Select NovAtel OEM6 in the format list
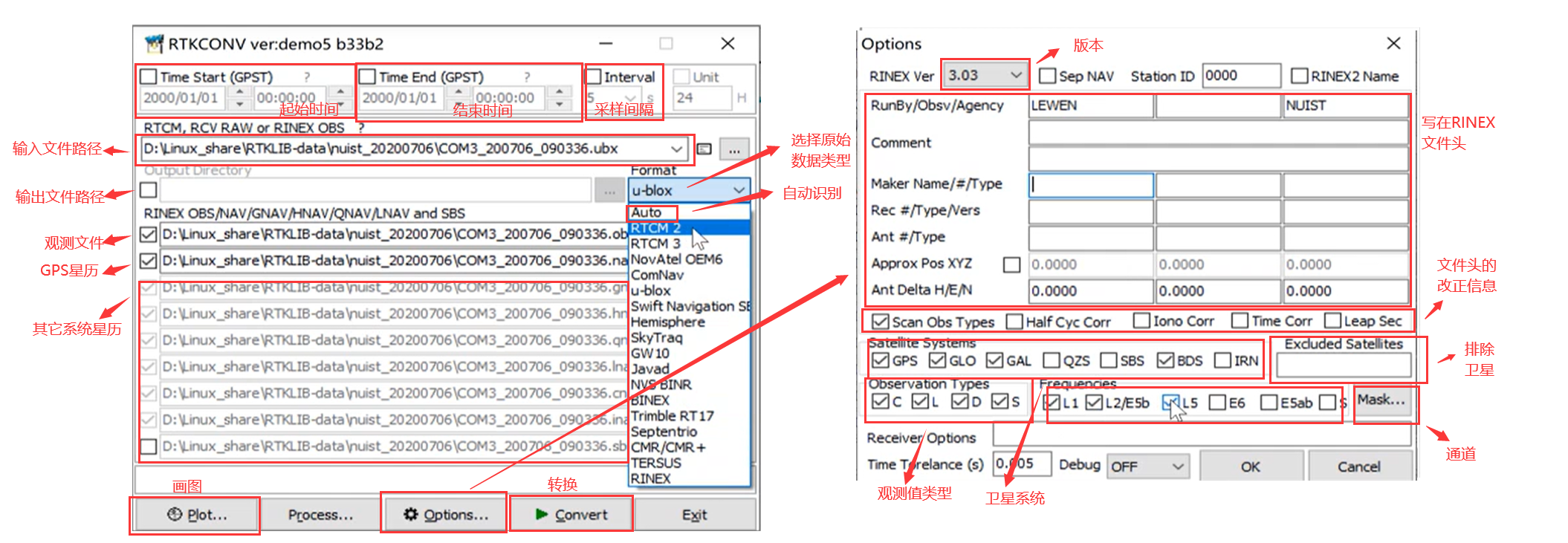 (x=676, y=259)
